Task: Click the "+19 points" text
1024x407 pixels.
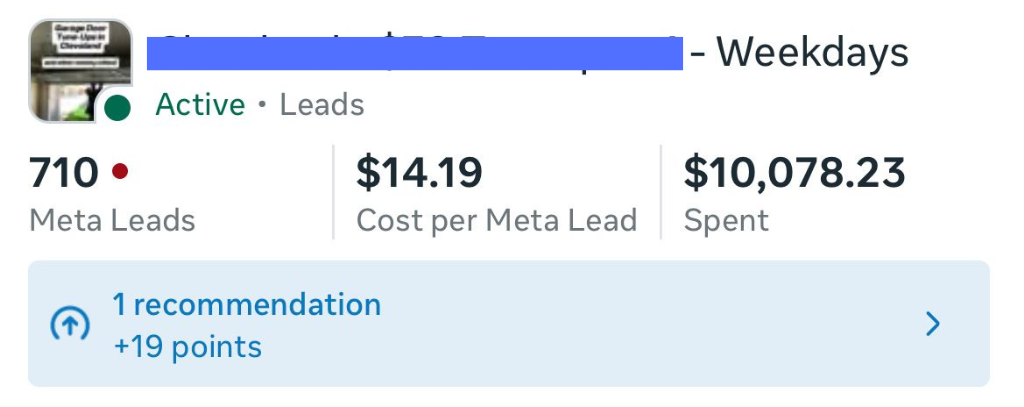Action: [187, 347]
